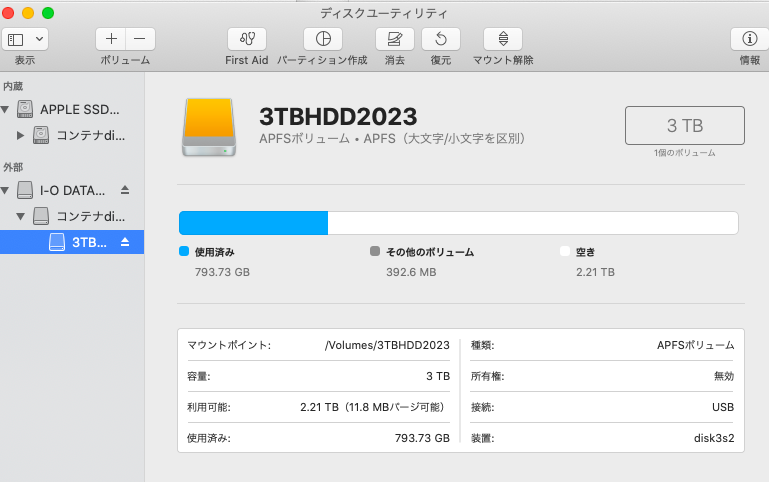769x482 pixels.
Task: Click the white free-space bar segment
Action: coord(533,223)
